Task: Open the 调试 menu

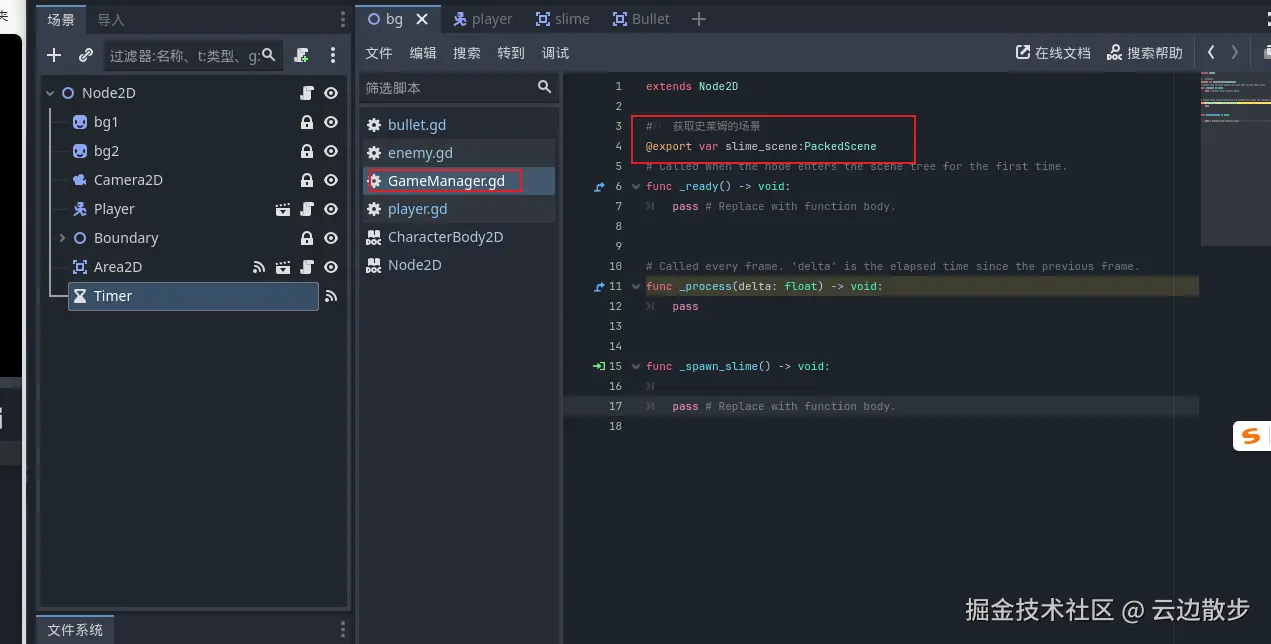Action: tap(555, 53)
